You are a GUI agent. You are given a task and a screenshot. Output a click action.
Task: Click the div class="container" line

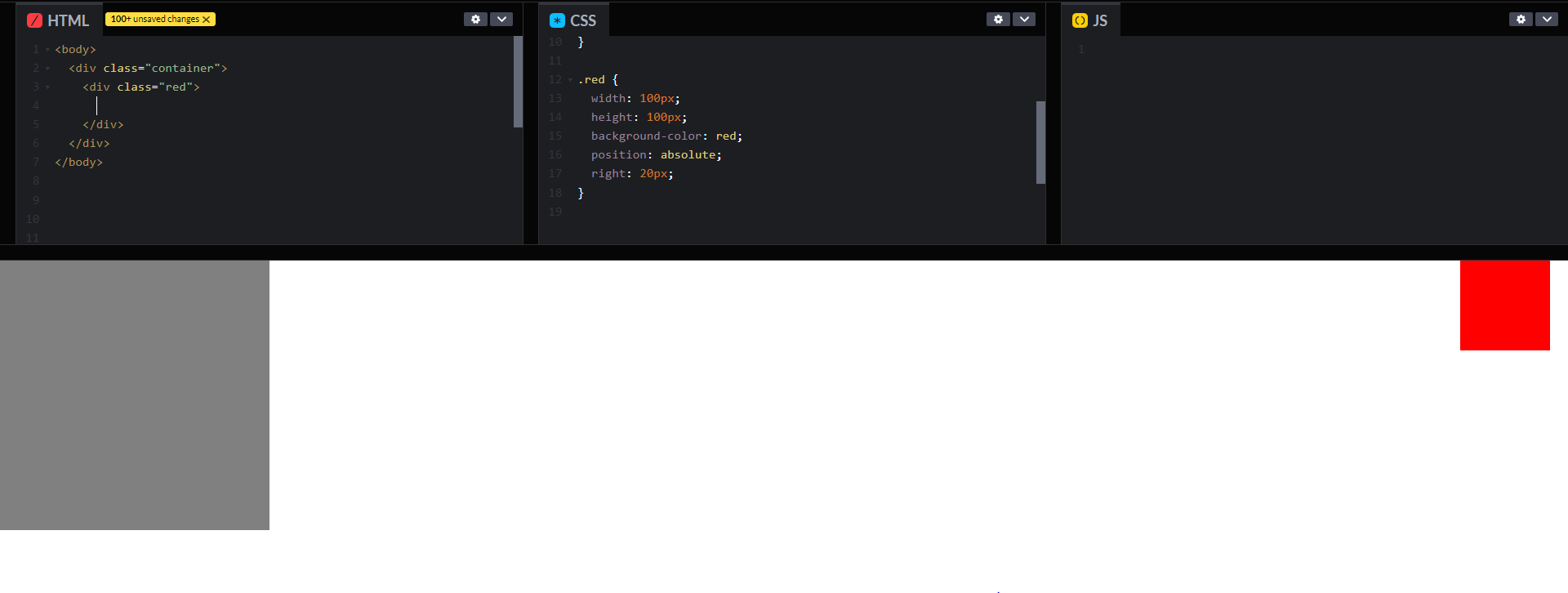click(148, 69)
